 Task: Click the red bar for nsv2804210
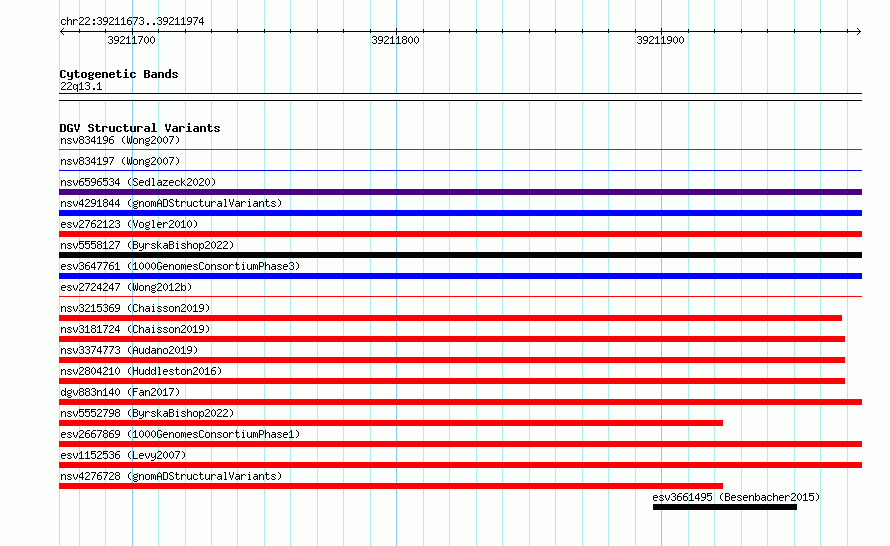(x=452, y=381)
